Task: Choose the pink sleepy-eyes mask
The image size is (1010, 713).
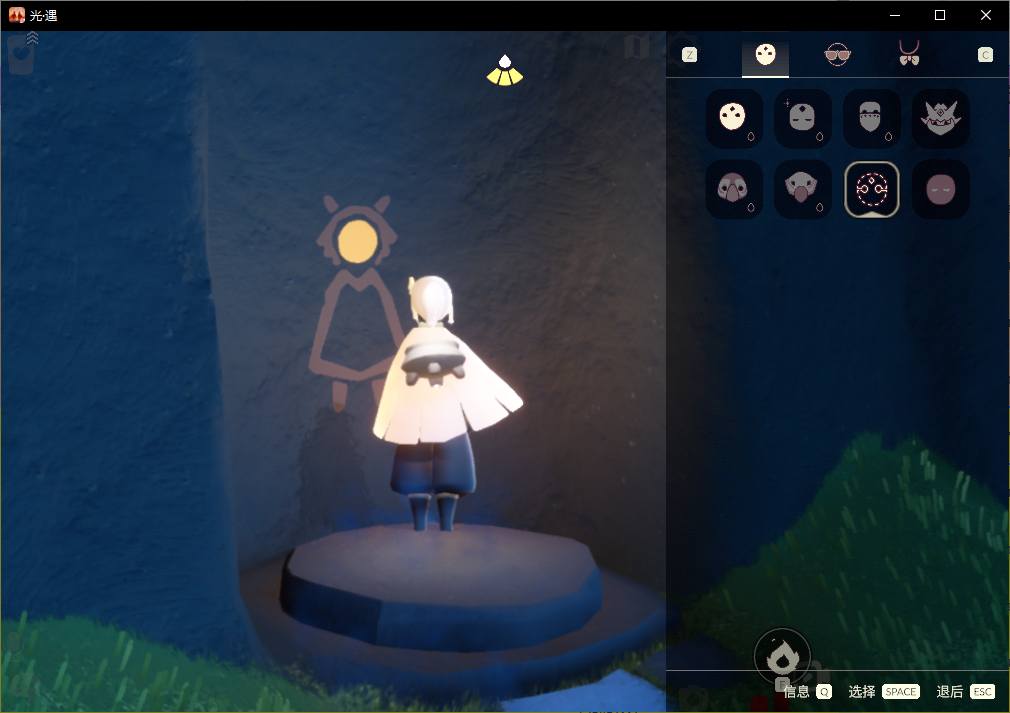Action: click(940, 189)
